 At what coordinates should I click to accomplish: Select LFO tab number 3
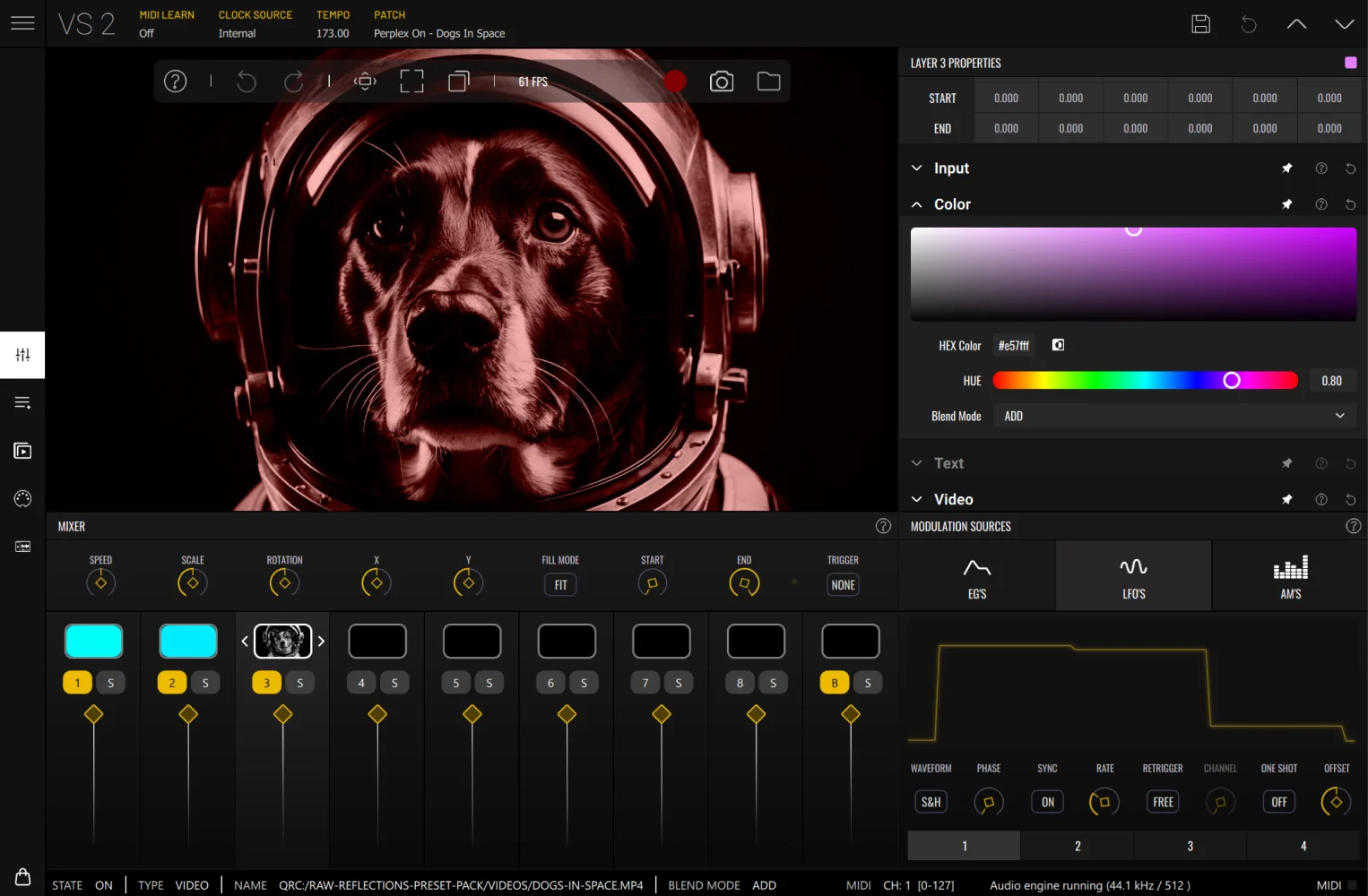pyautogui.click(x=1191, y=845)
